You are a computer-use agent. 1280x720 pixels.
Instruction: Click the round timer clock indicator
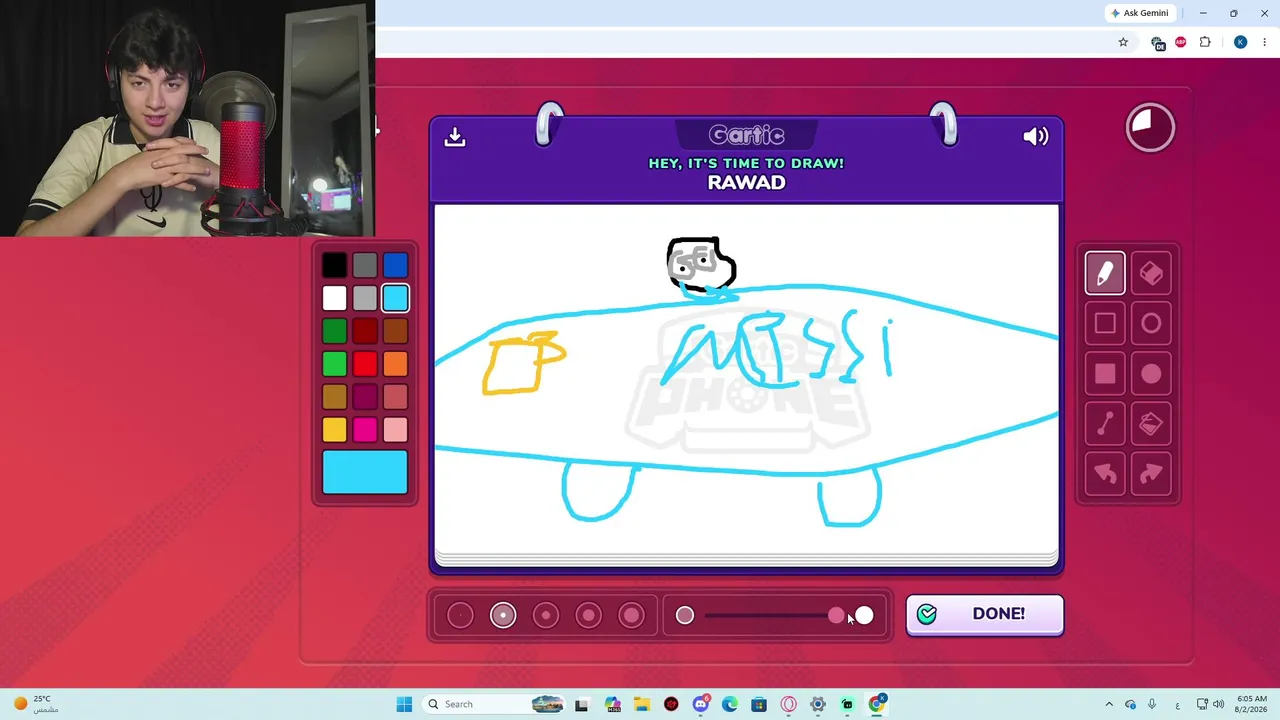tap(1150, 127)
